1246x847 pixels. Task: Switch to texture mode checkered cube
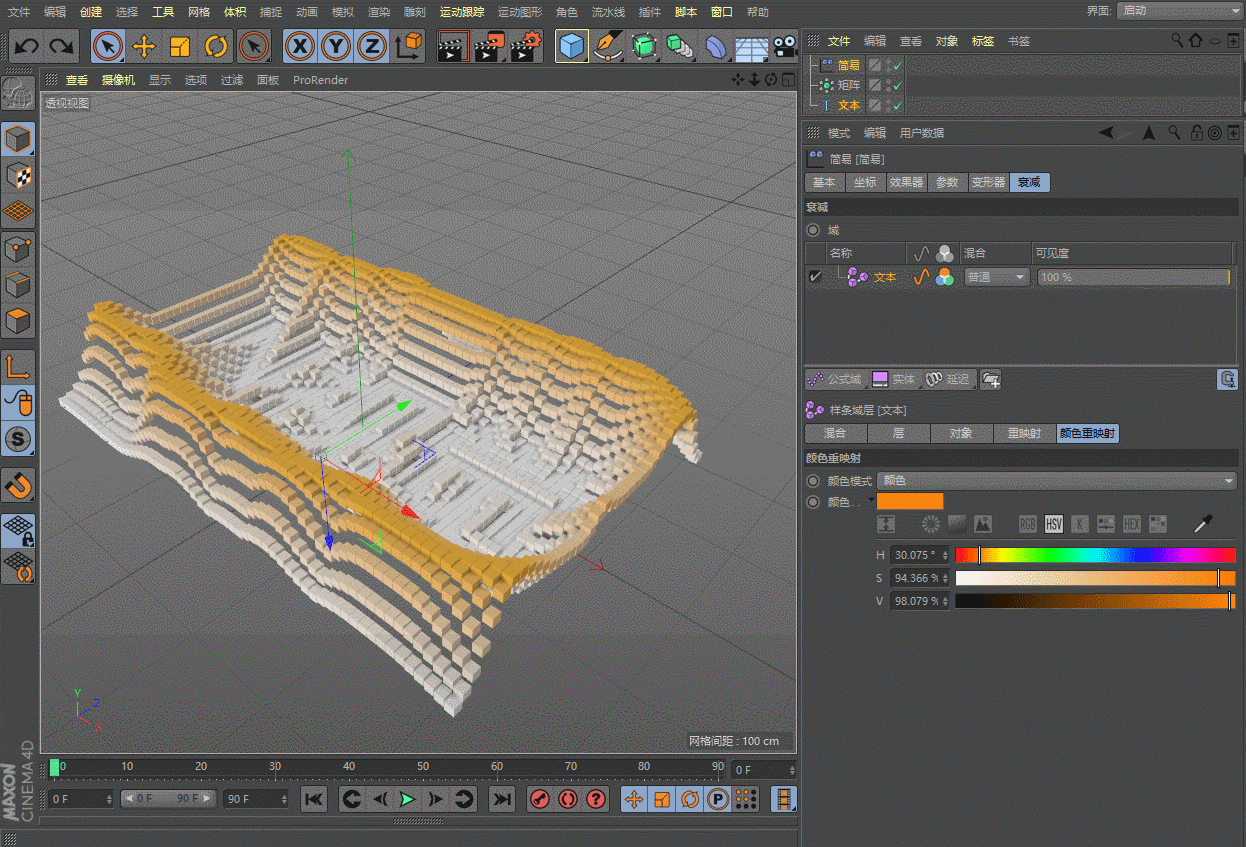click(18, 175)
